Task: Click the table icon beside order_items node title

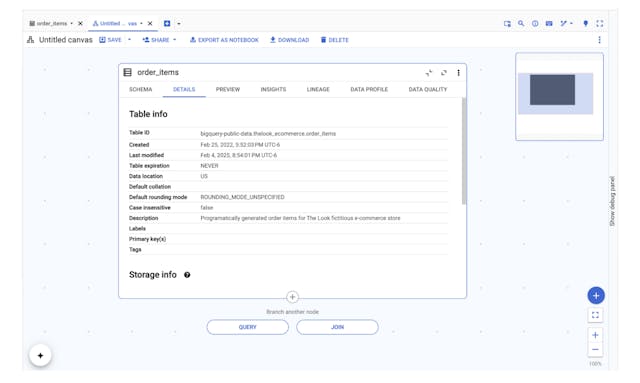Action: 127,72
